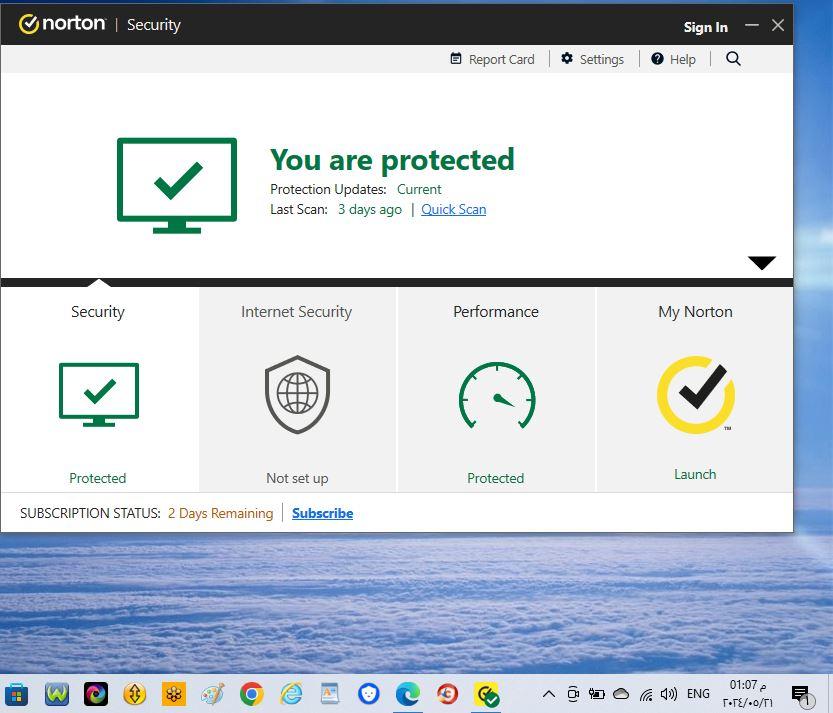Open Google Chrome from the taskbar
This screenshot has width=833, height=713.
(252, 694)
